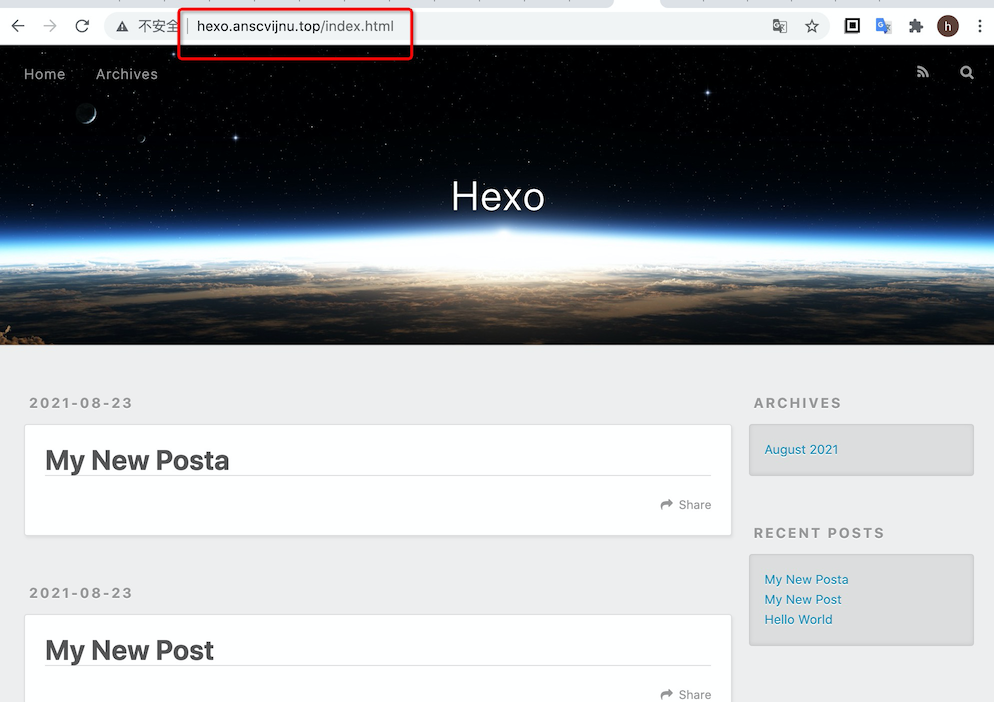
Task: Open the August 2021 archive link
Action: [x=801, y=450]
